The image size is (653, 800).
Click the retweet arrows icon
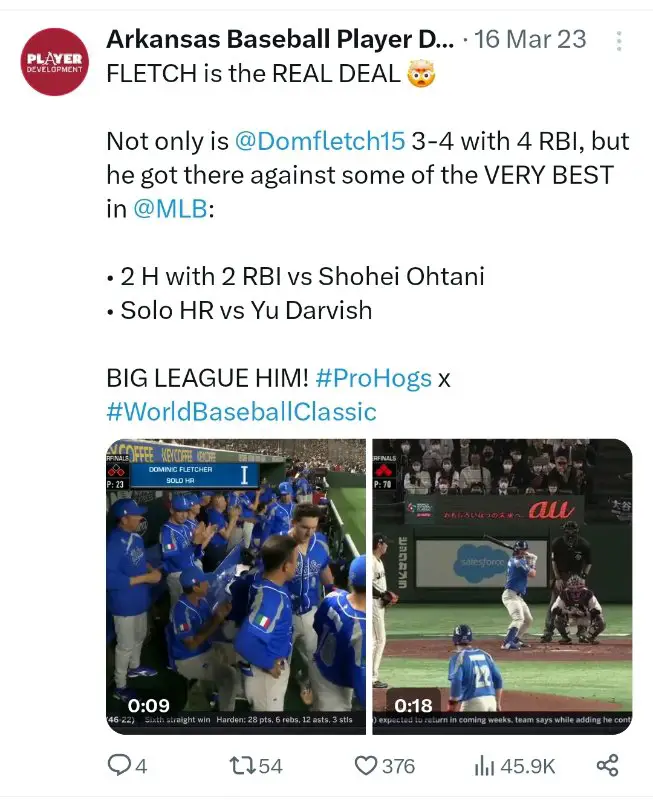pyautogui.click(x=241, y=766)
